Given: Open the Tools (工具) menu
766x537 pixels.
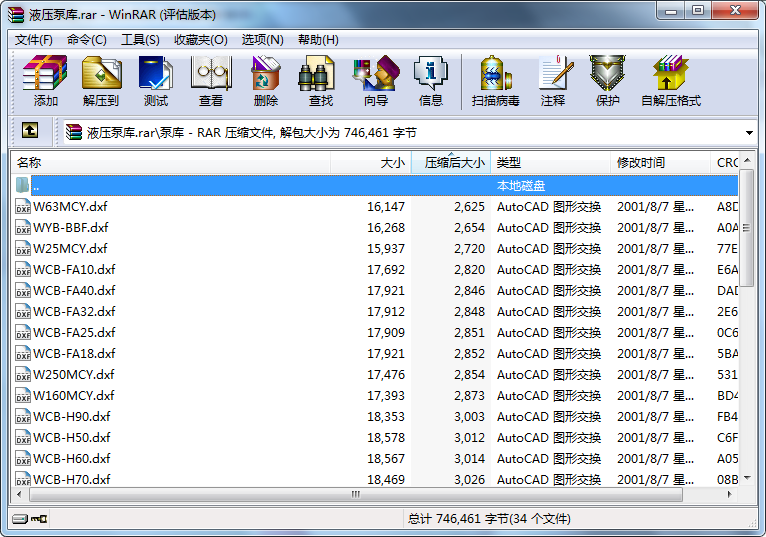Looking at the screenshot, I should point(140,40).
